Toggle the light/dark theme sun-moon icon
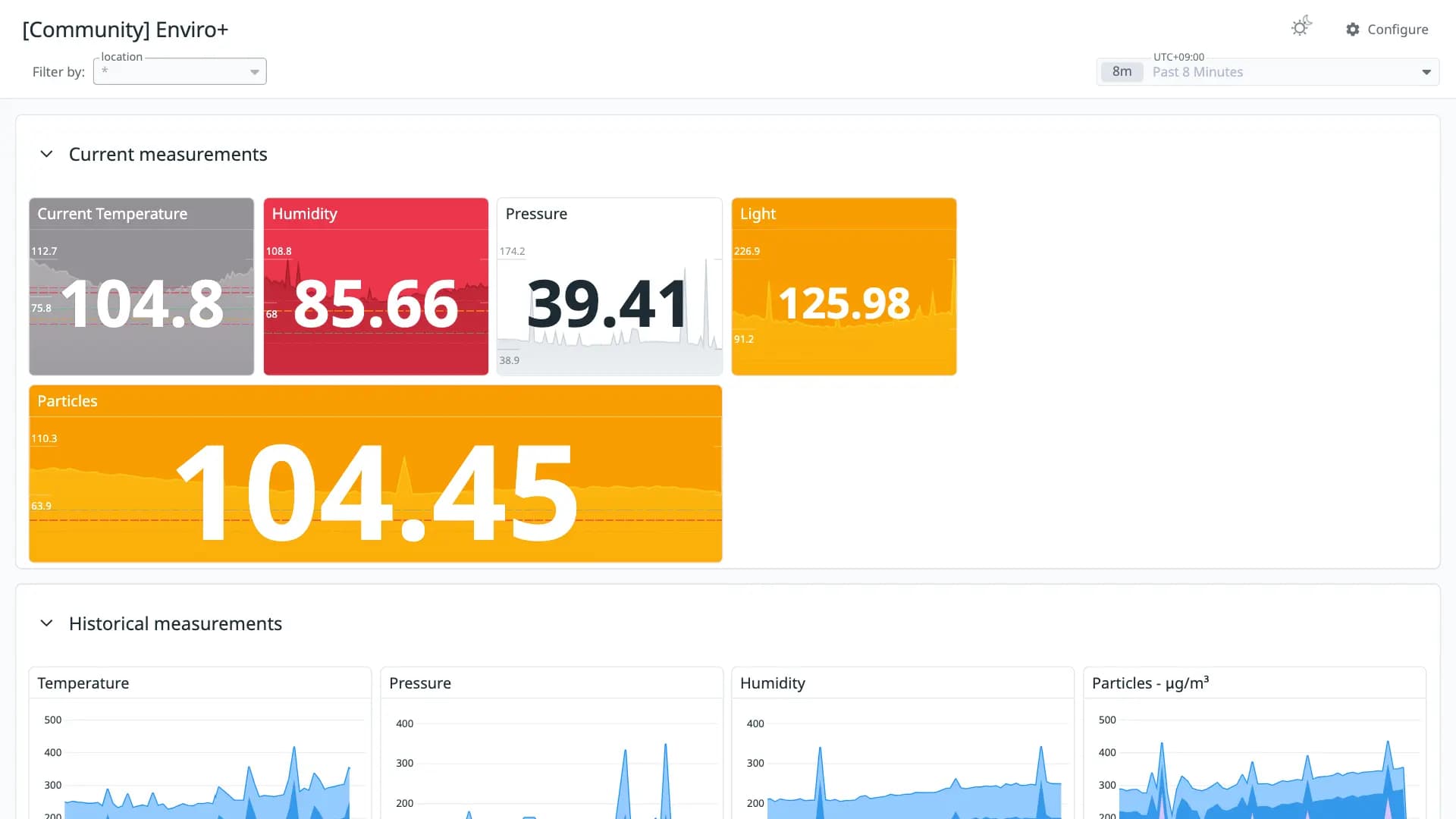Viewport: 1456px width, 819px height. pos(1301,27)
